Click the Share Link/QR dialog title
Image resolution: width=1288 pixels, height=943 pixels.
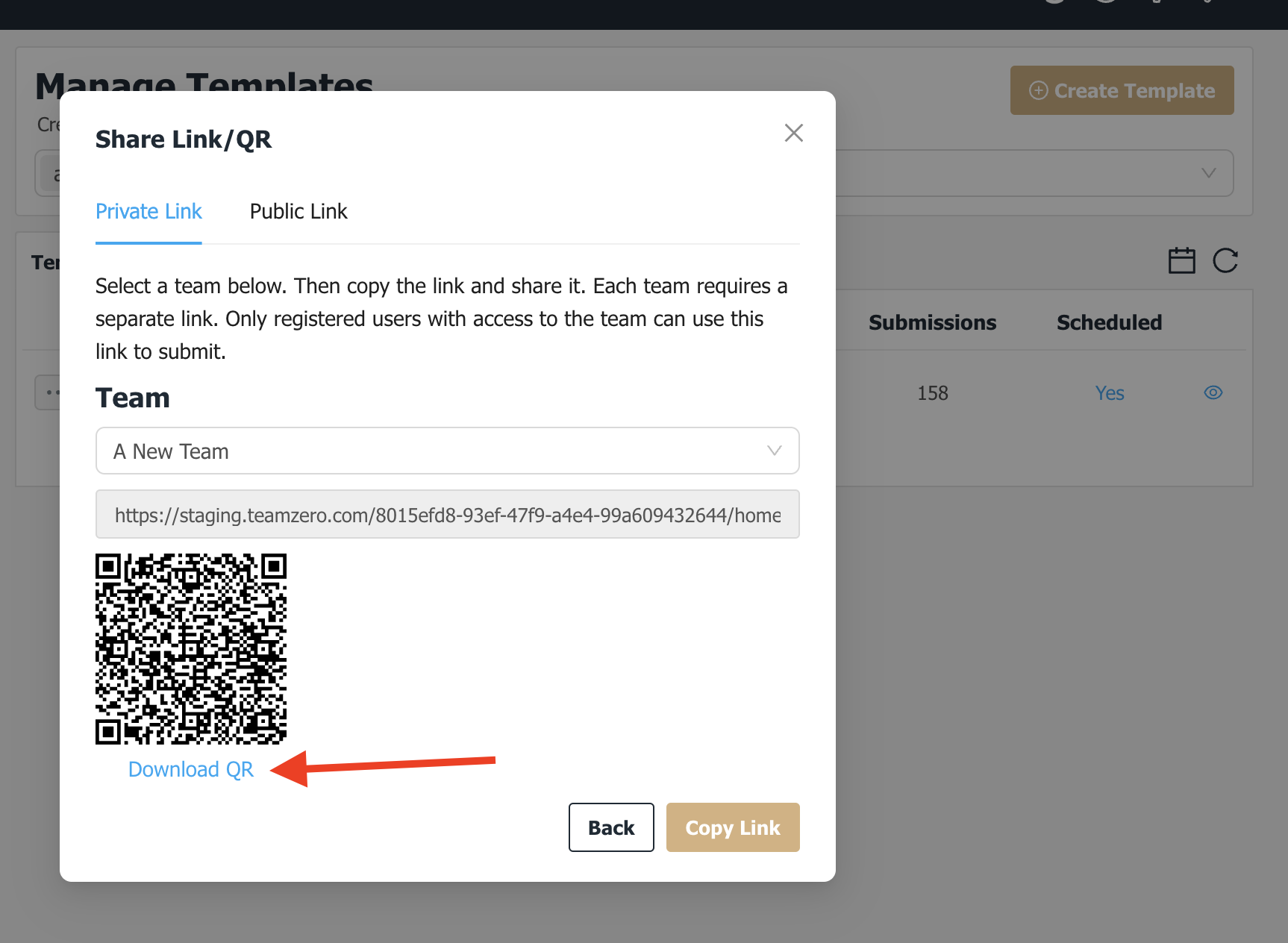click(184, 140)
